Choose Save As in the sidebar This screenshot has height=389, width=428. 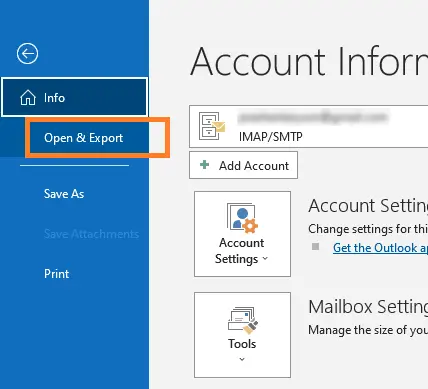pos(64,194)
